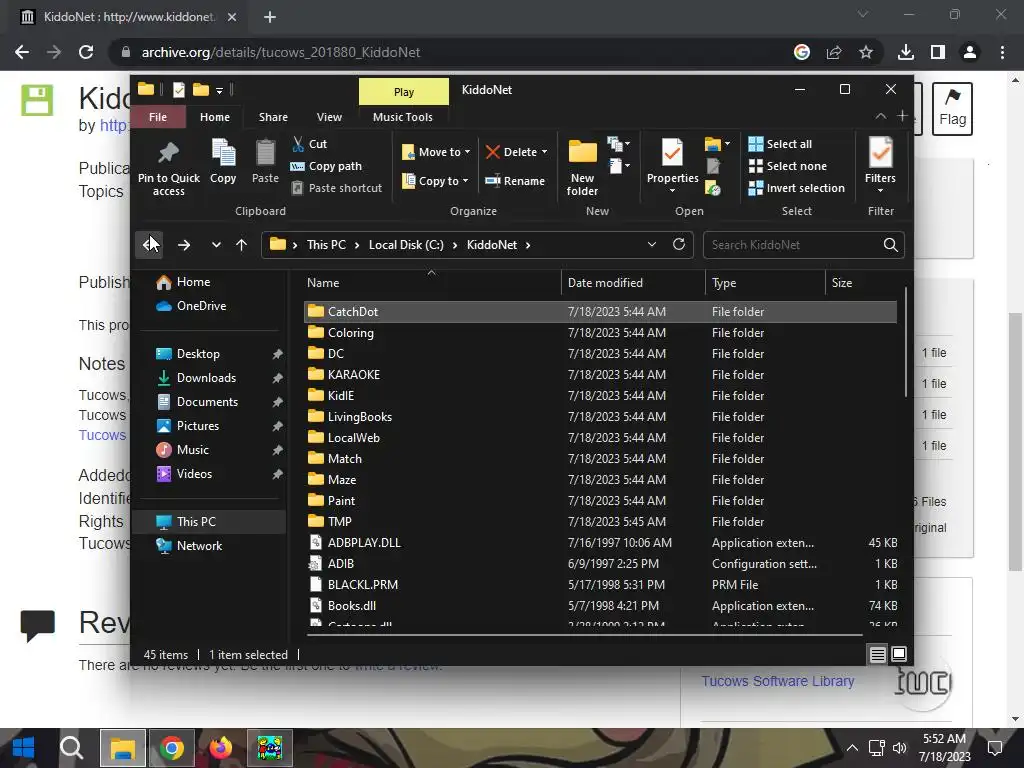Open Properties from the ribbon
1024x768 pixels.
[x=672, y=166]
